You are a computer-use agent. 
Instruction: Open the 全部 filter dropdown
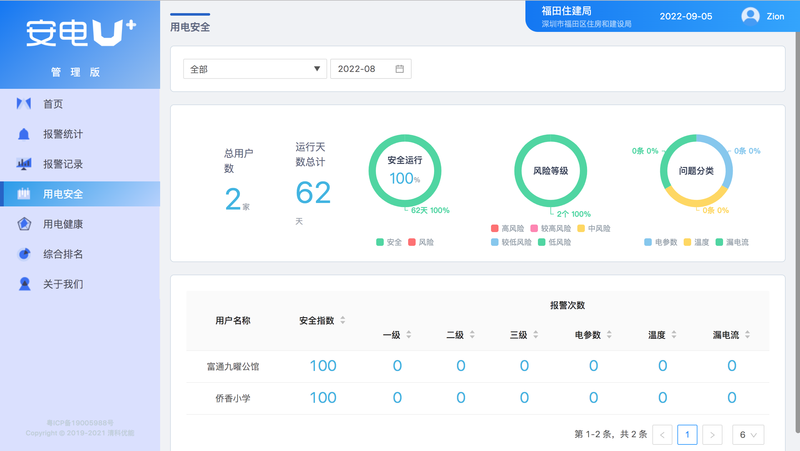255,69
